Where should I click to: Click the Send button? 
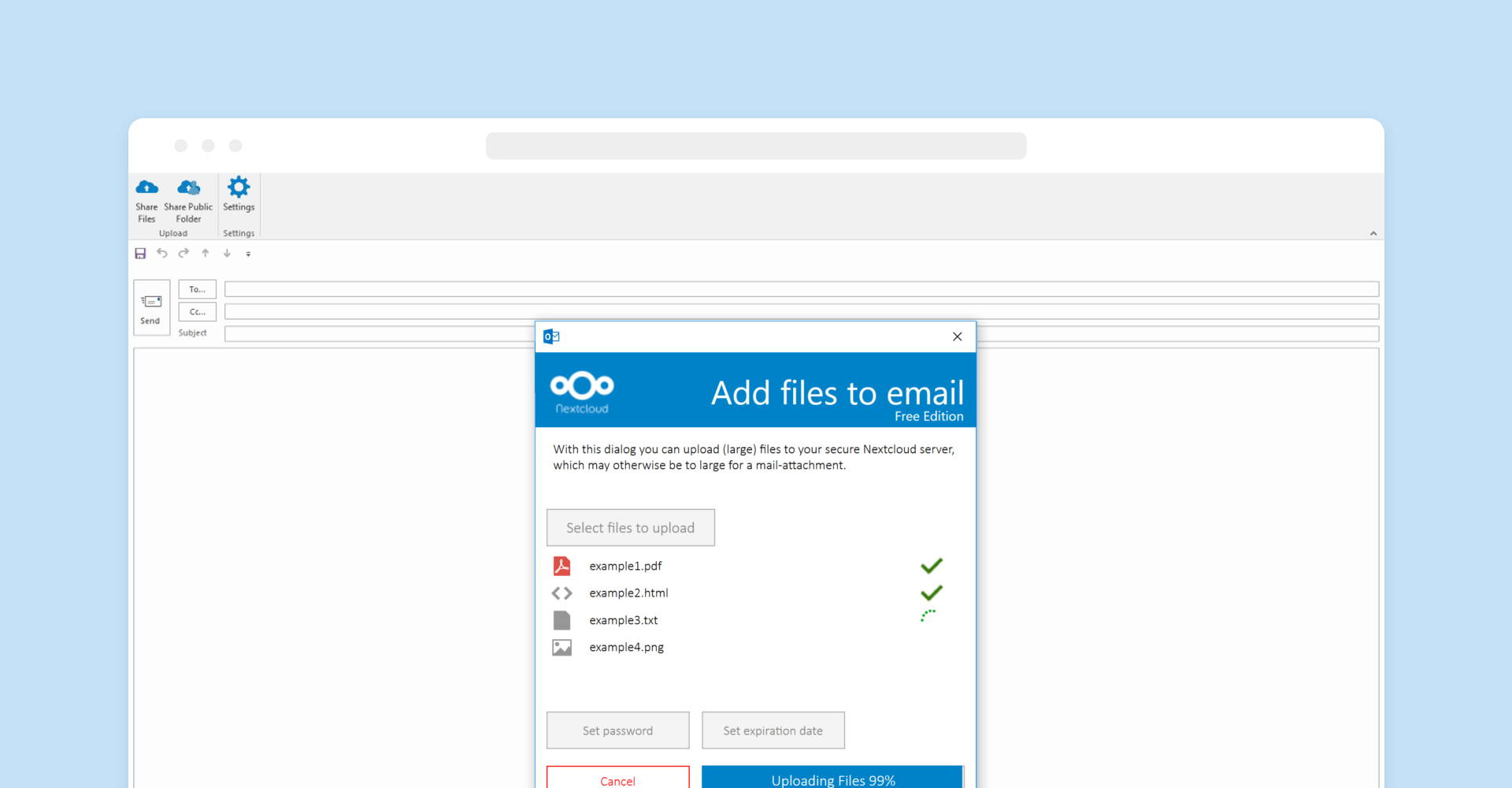pyautogui.click(x=151, y=308)
